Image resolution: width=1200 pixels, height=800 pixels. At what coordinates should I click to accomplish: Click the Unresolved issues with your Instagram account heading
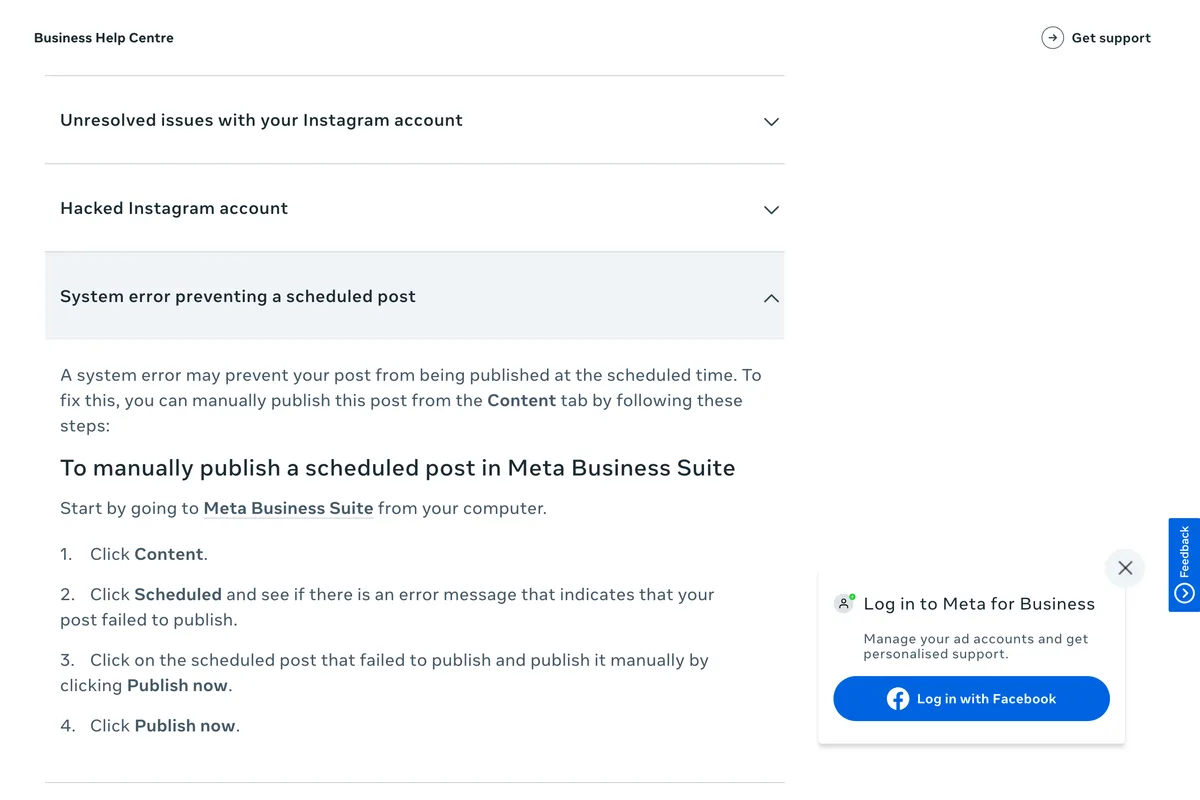261,120
